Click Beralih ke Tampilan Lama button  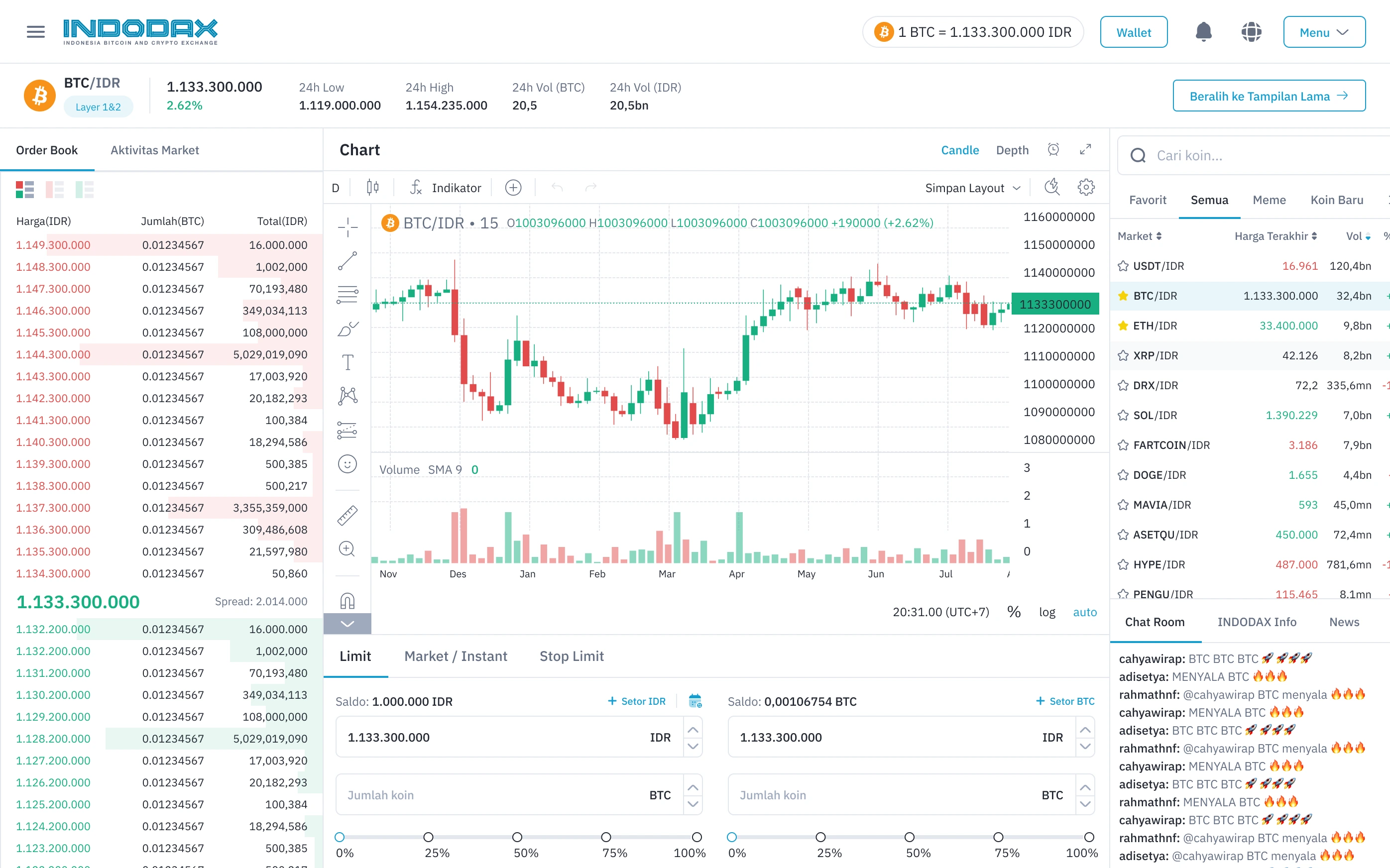[1269, 95]
